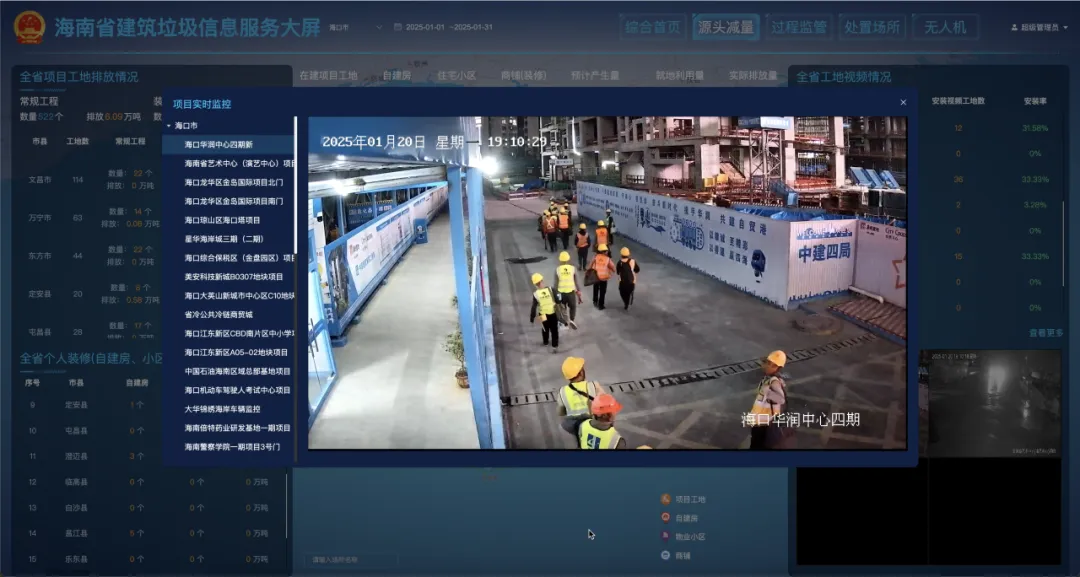
Task: Collapse the 海口市 tree node
Action: (x=169, y=126)
